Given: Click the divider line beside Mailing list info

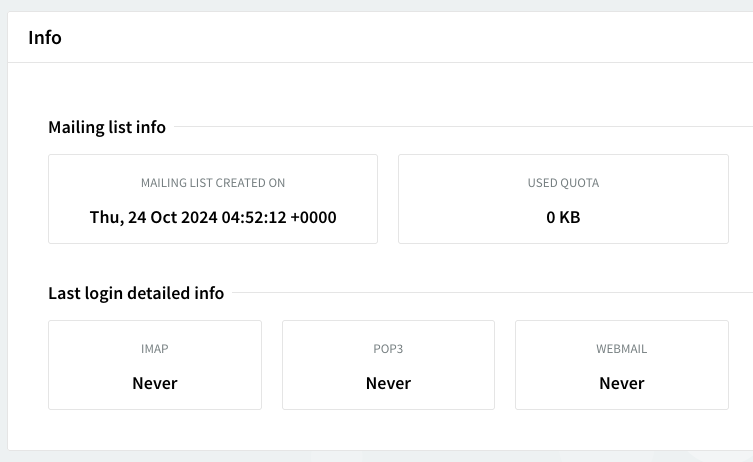Looking at the screenshot, I should click(460, 127).
